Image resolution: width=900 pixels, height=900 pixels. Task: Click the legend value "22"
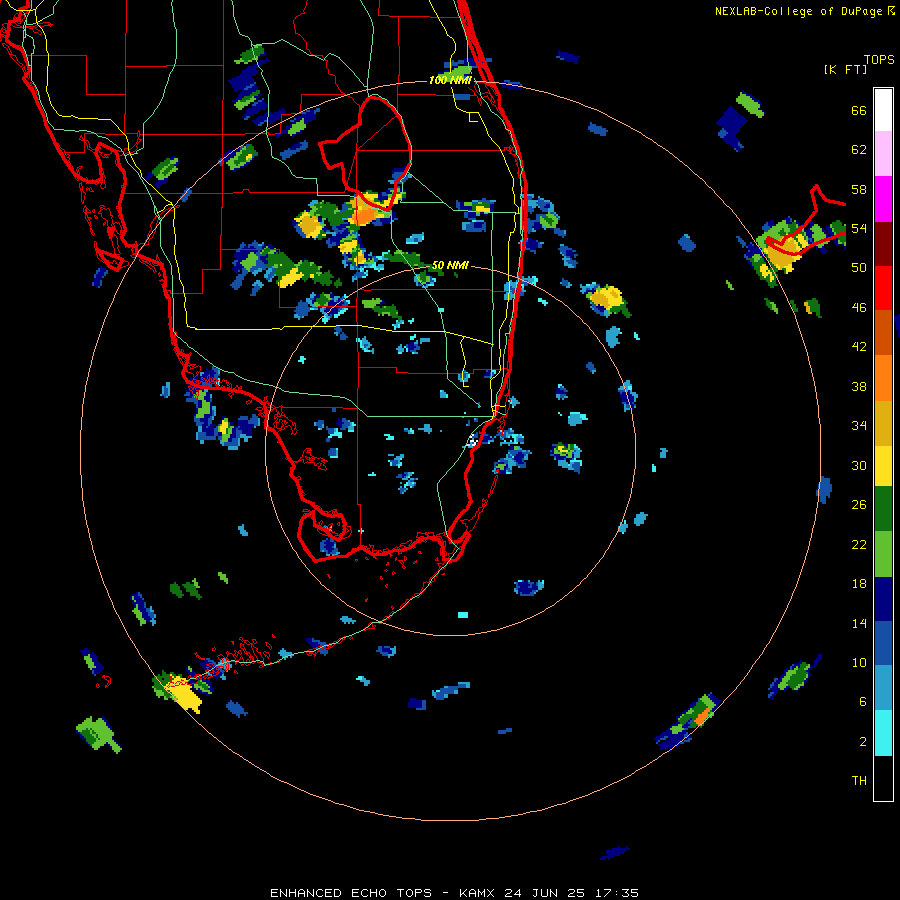pyautogui.click(x=859, y=544)
